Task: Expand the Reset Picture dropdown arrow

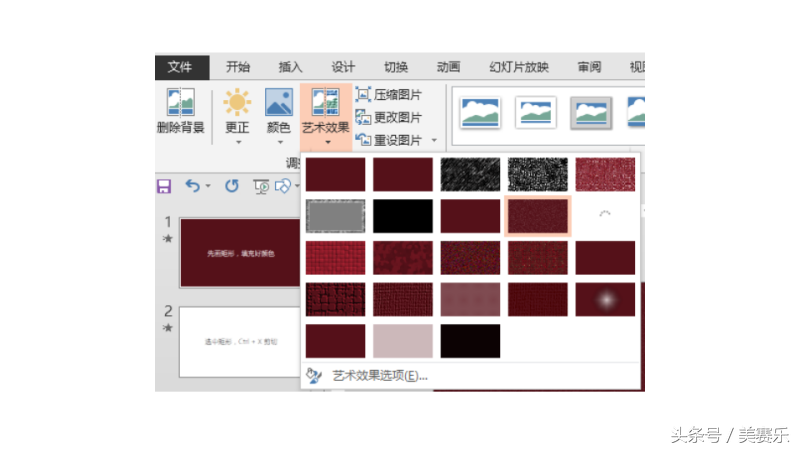Action: pos(434,140)
